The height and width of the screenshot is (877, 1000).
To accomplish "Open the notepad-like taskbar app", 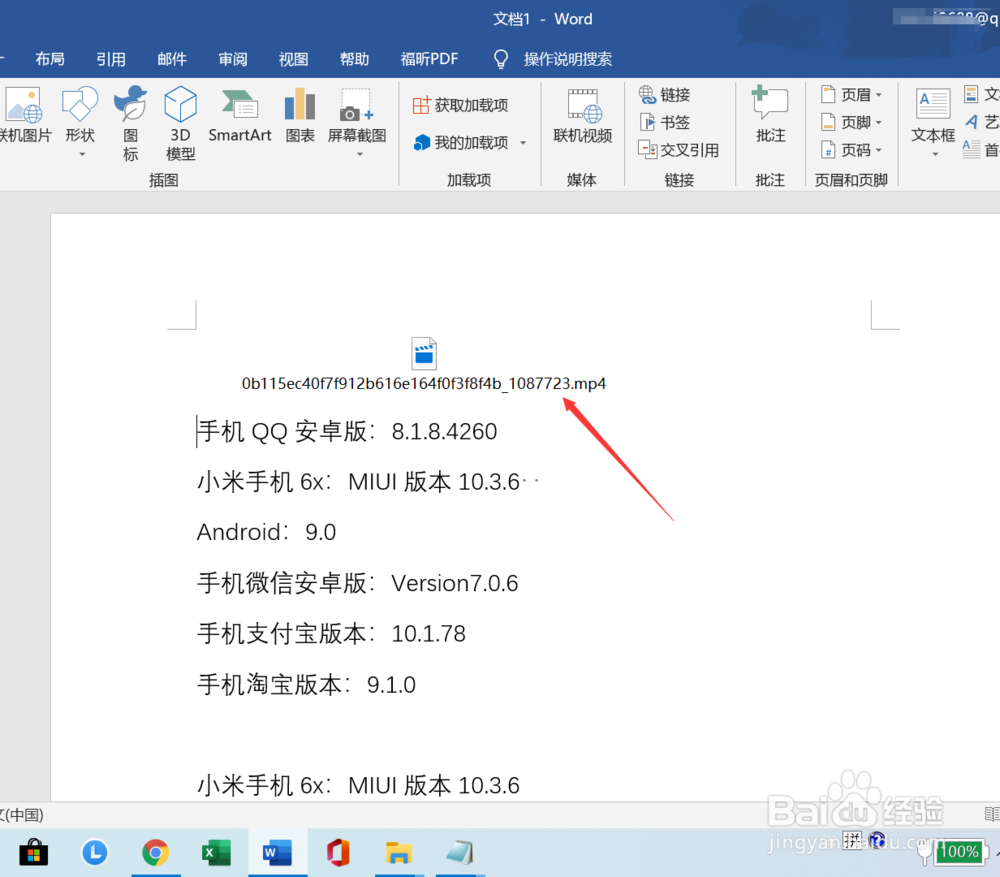I will coord(460,853).
